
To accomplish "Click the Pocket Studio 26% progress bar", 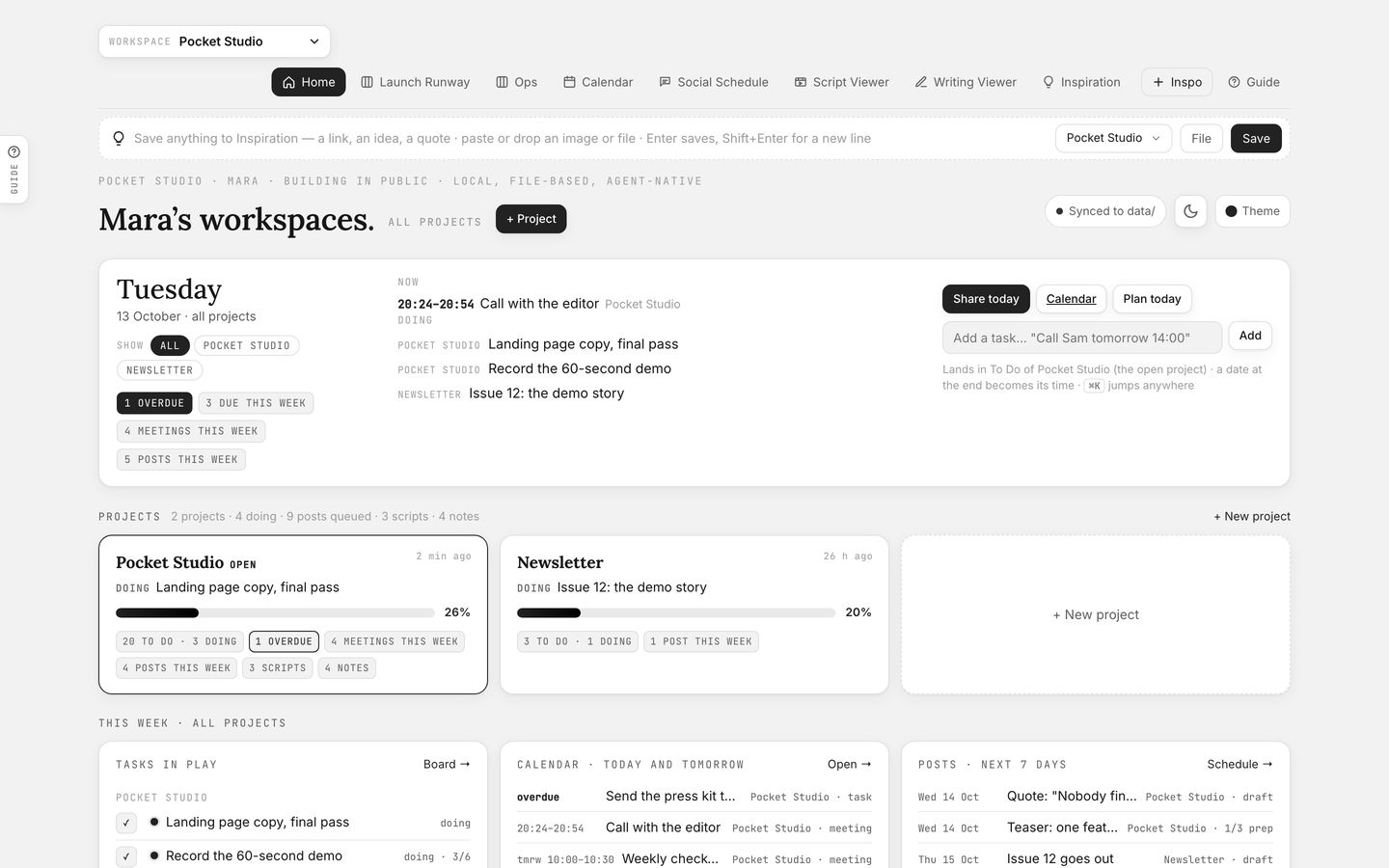I will pyautogui.click(x=275, y=612).
